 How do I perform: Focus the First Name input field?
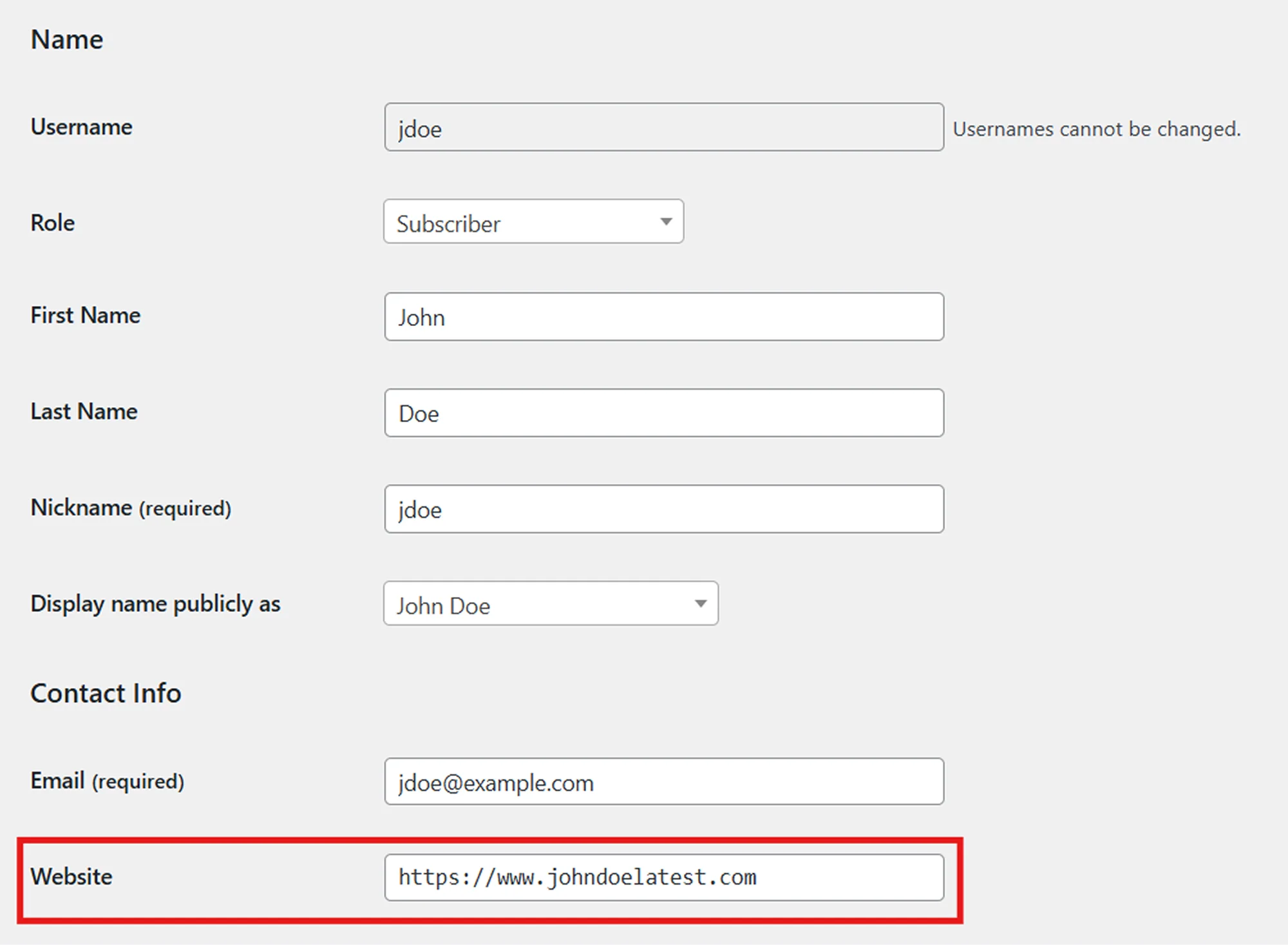(x=663, y=317)
